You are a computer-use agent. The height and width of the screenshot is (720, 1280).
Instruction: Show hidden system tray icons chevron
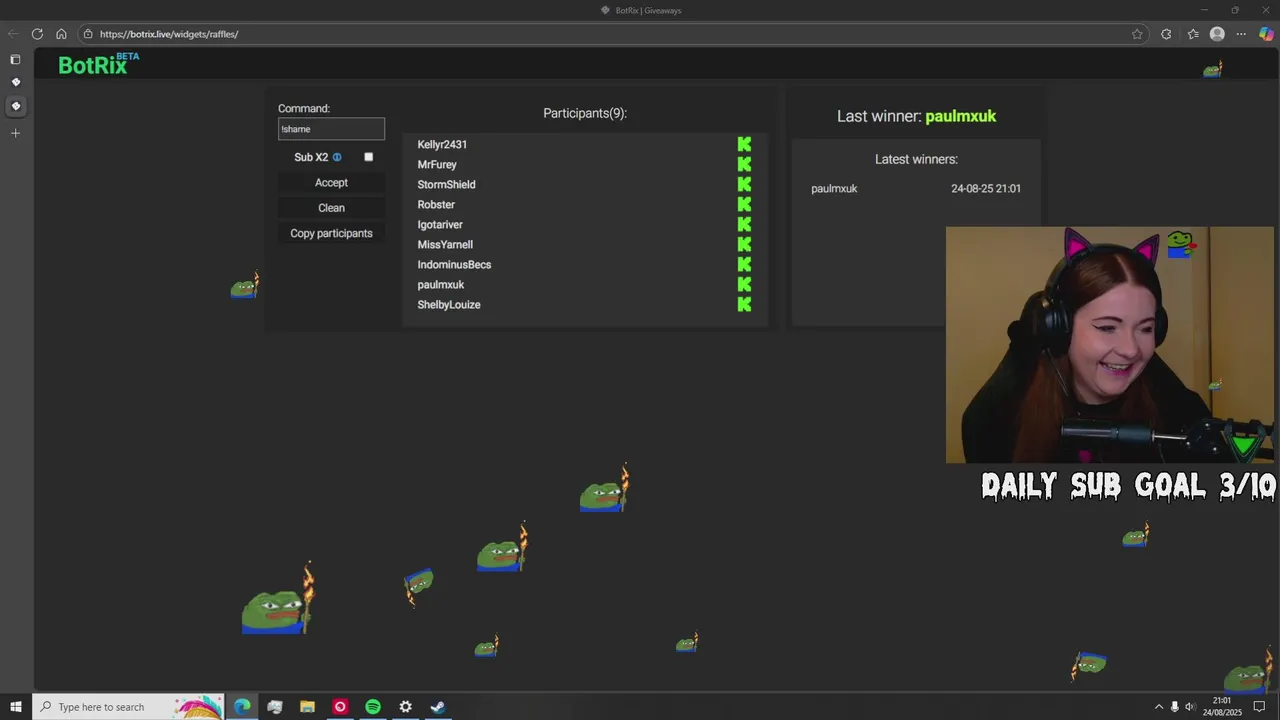point(1159,707)
